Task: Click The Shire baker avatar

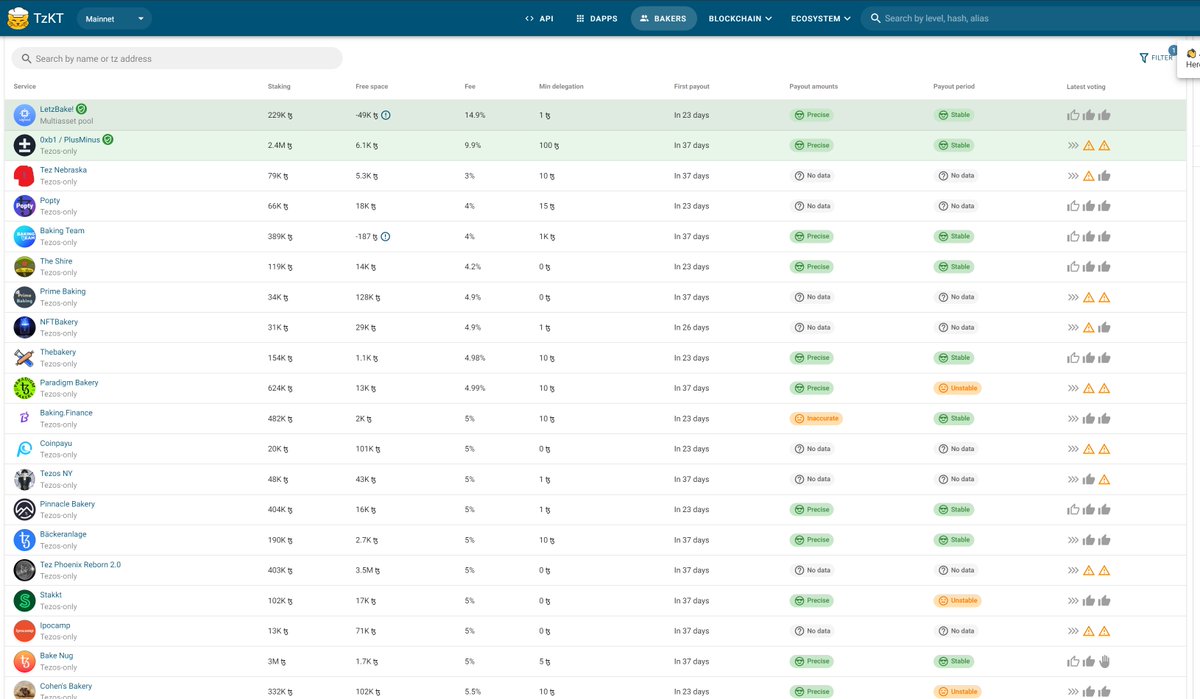Action: (x=24, y=267)
